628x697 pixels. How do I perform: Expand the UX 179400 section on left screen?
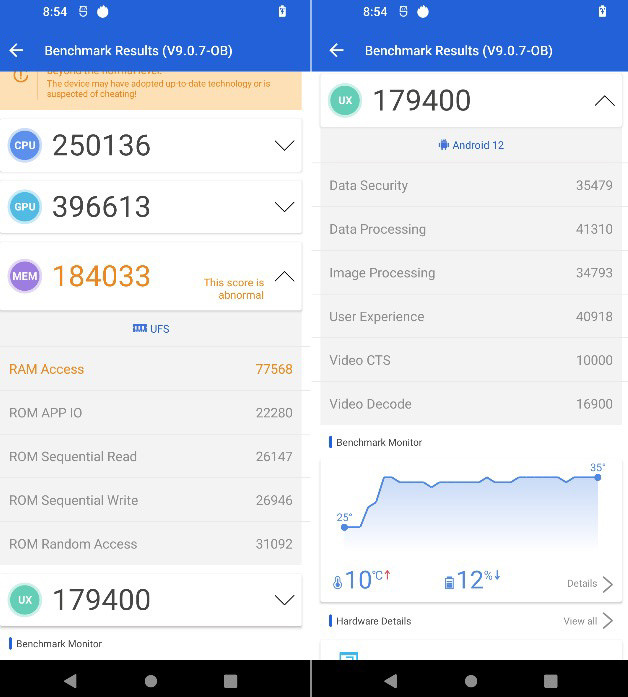[x=284, y=600]
